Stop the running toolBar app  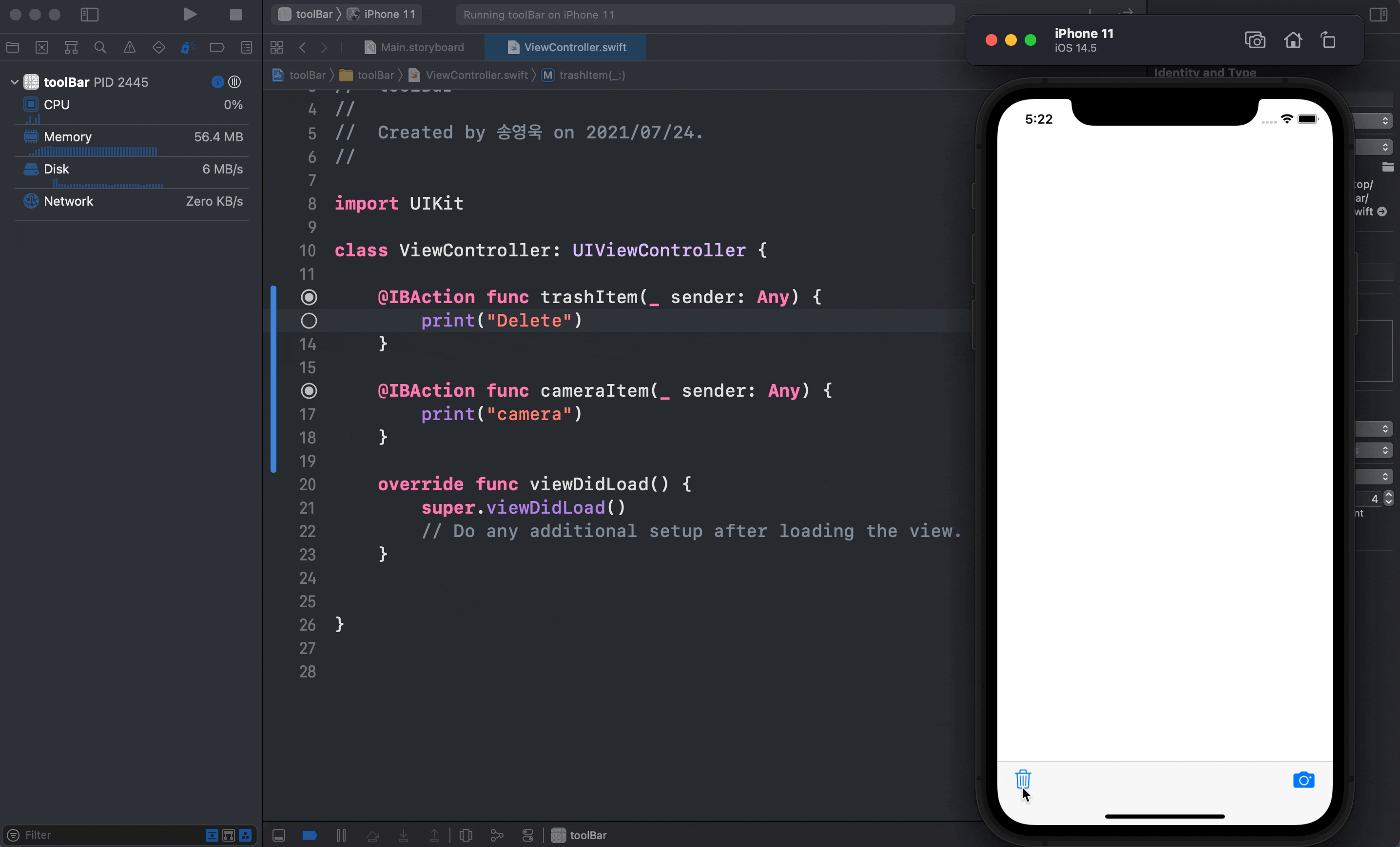click(236, 14)
